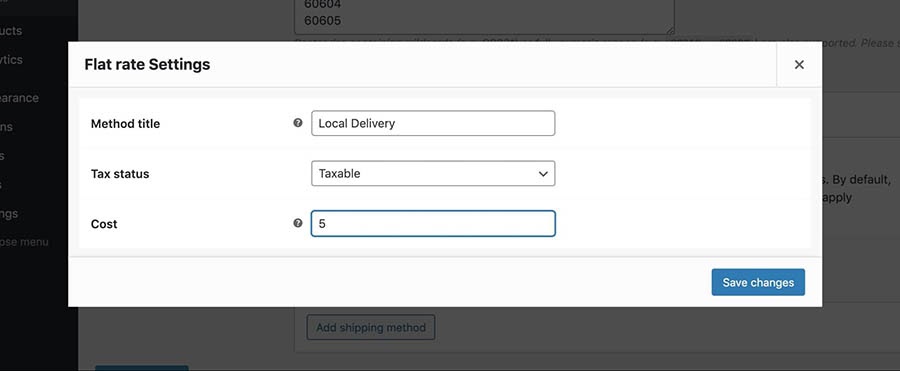Open the Plugins sidebar menu entry
Viewport: 900px width, 371px height.
pyautogui.click(x=6, y=126)
